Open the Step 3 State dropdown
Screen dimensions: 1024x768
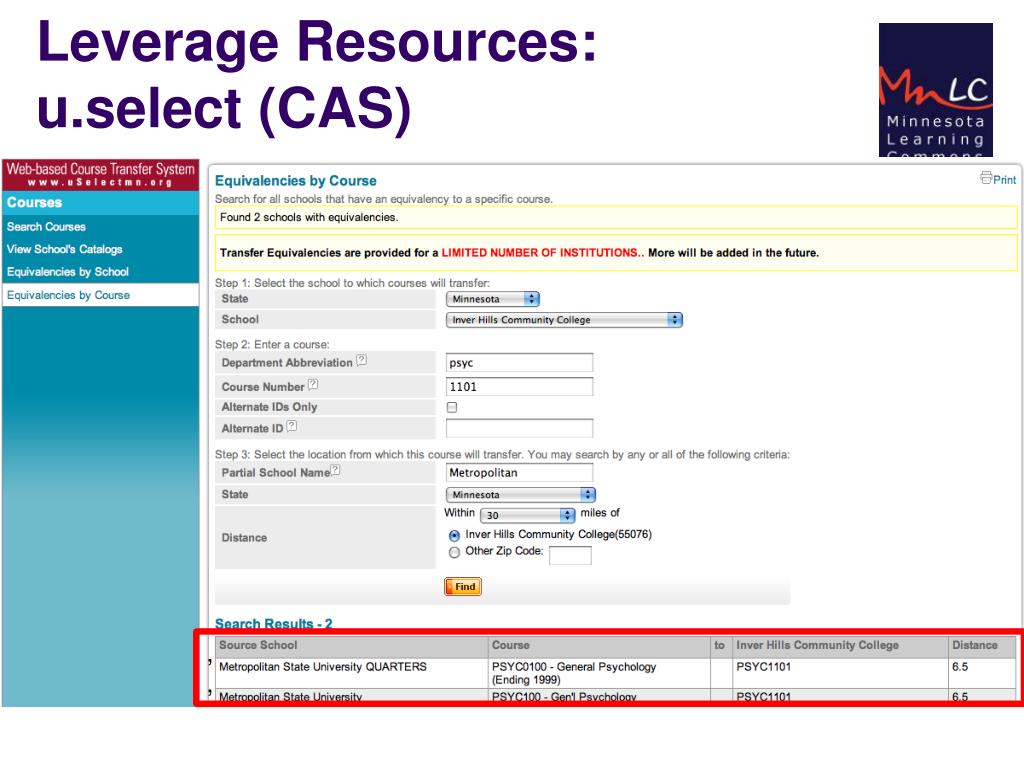[x=520, y=494]
